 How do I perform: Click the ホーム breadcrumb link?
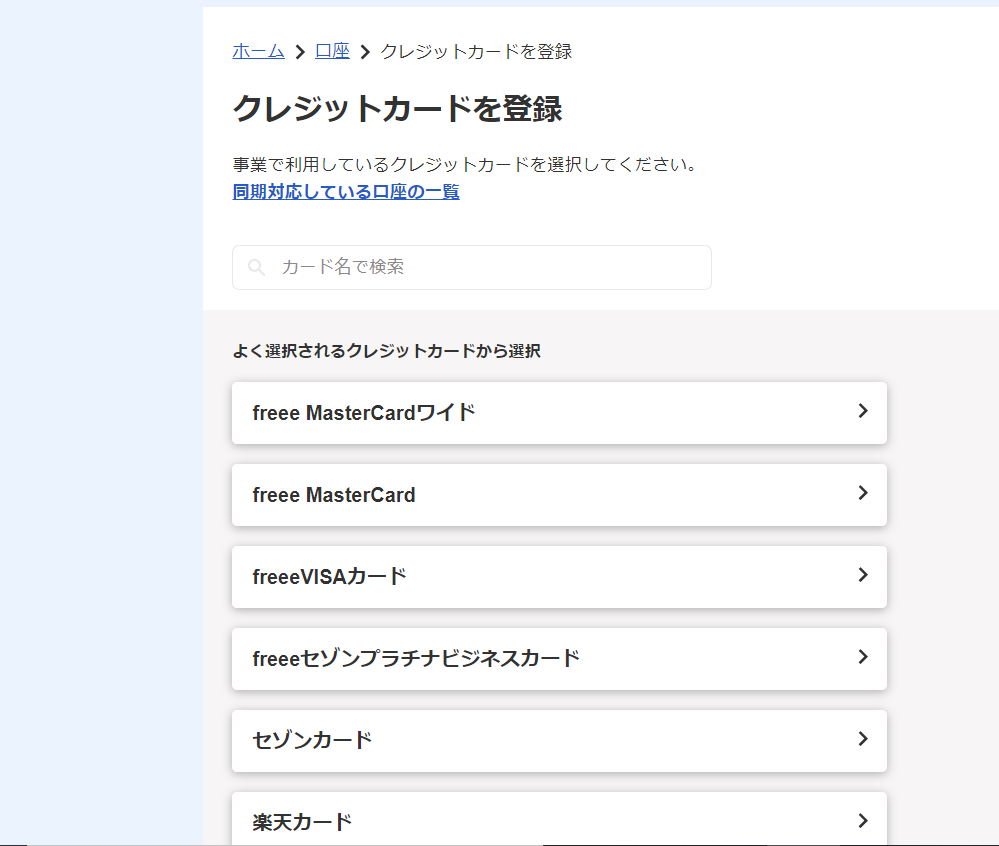click(258, 51)
